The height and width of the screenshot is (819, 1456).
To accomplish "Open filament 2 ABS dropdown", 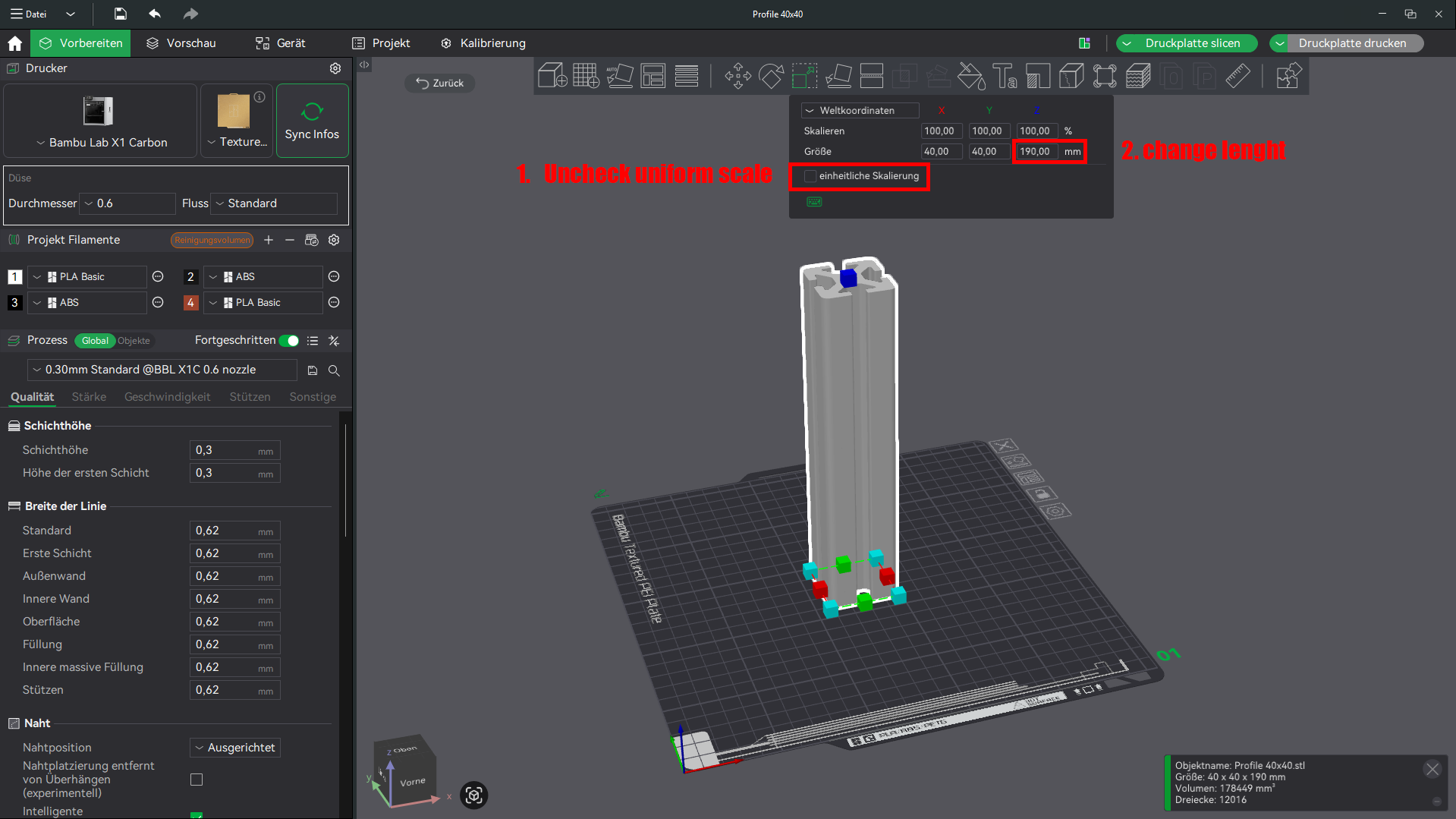I will pyautogui.click(x=263, y=277).
